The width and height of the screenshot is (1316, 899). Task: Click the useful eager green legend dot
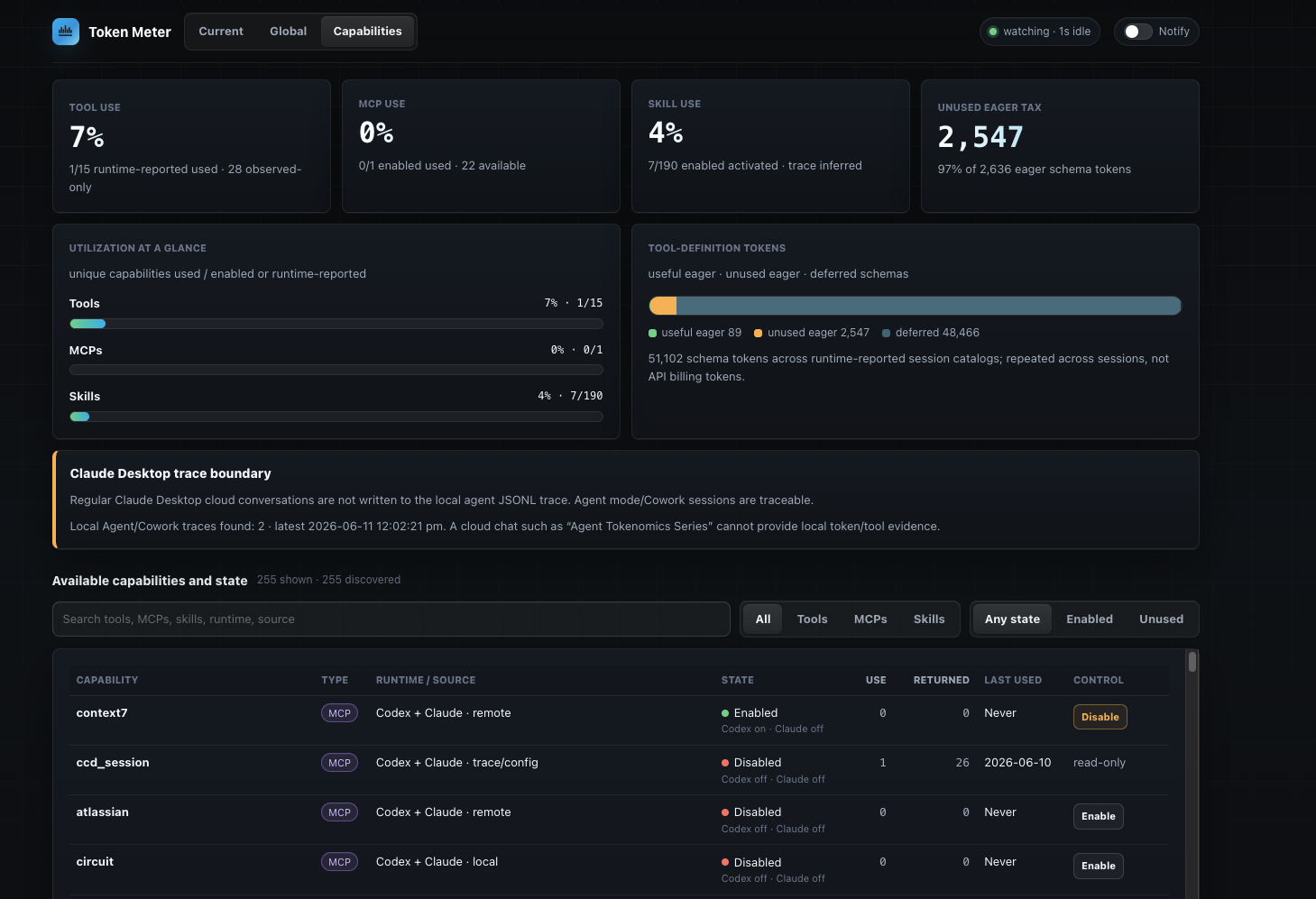pos(652,334)
